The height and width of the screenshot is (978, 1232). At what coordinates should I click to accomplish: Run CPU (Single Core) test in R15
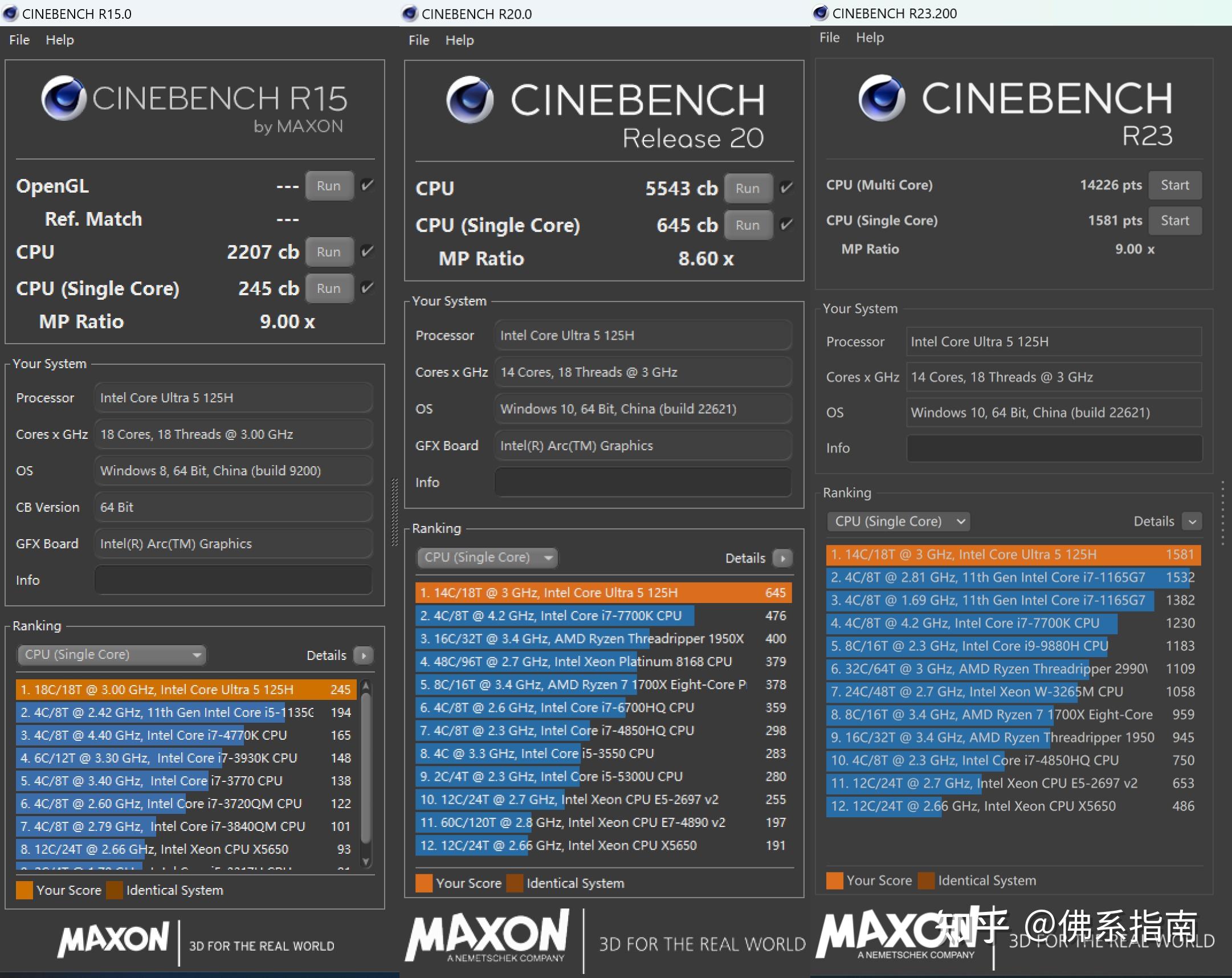329,288
